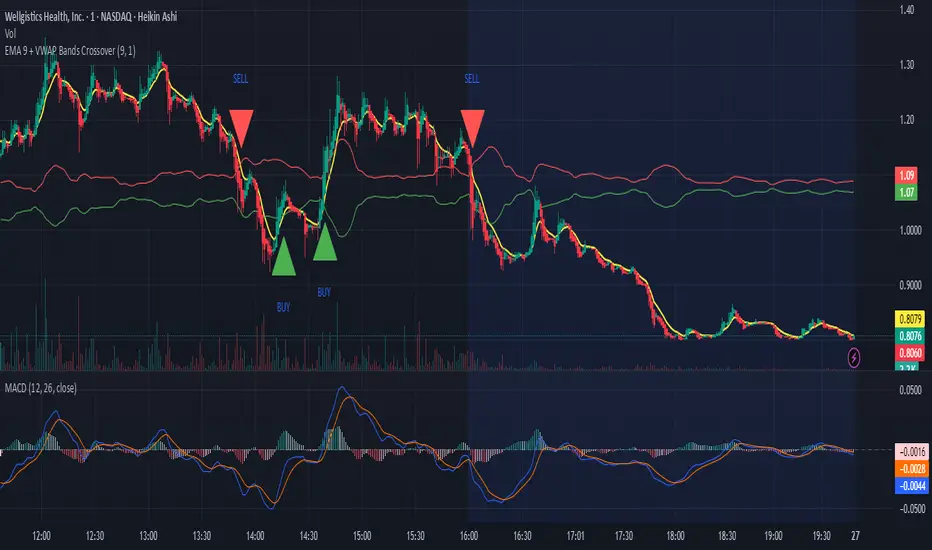Click the 19:30 time axis label
This screenshot has height=550, width=932.
point(821,536)
